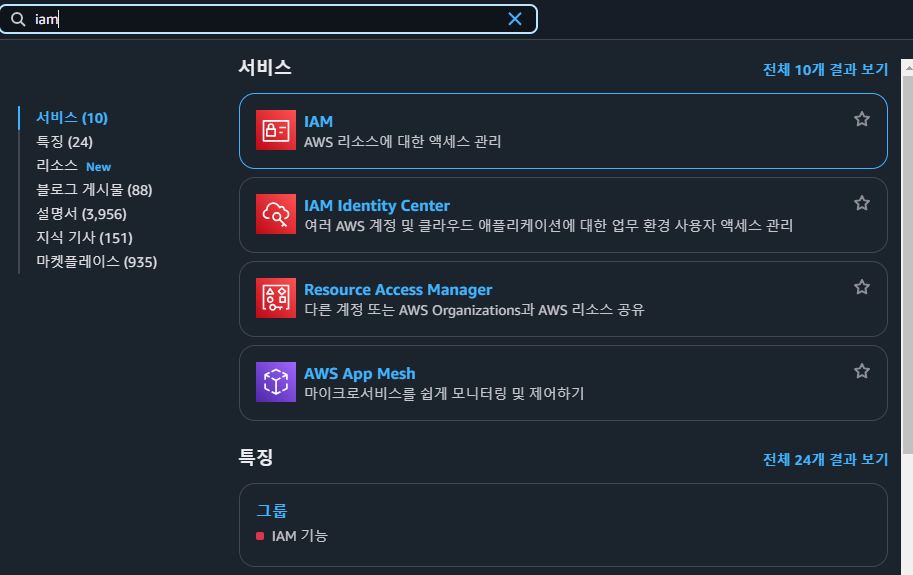Star the AWS App Mesh service
Image resolution: width=913 pixels, height=575 pixels.
(x=862, y=371)
